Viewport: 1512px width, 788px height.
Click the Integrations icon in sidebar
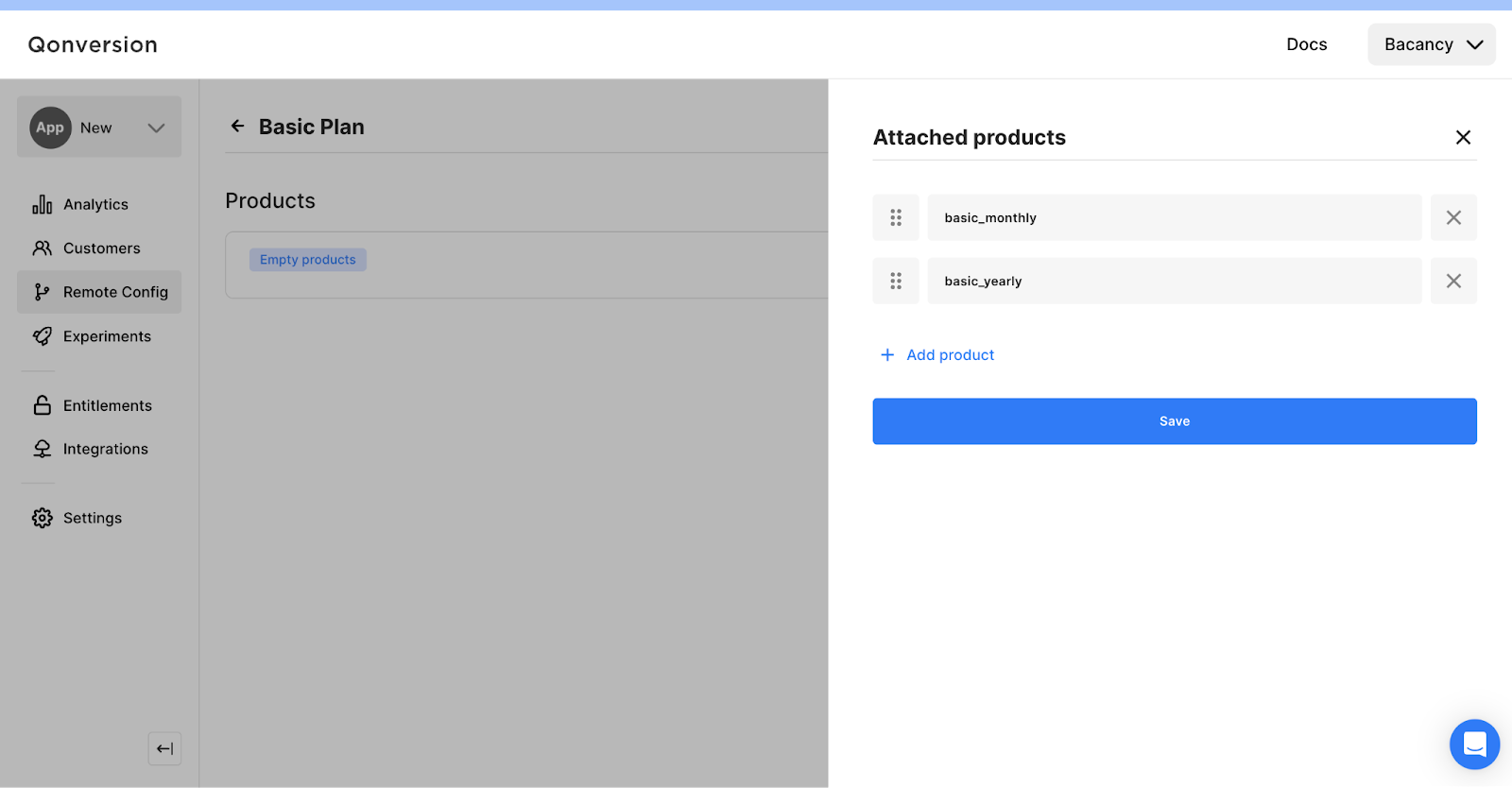tap(42, 449)
